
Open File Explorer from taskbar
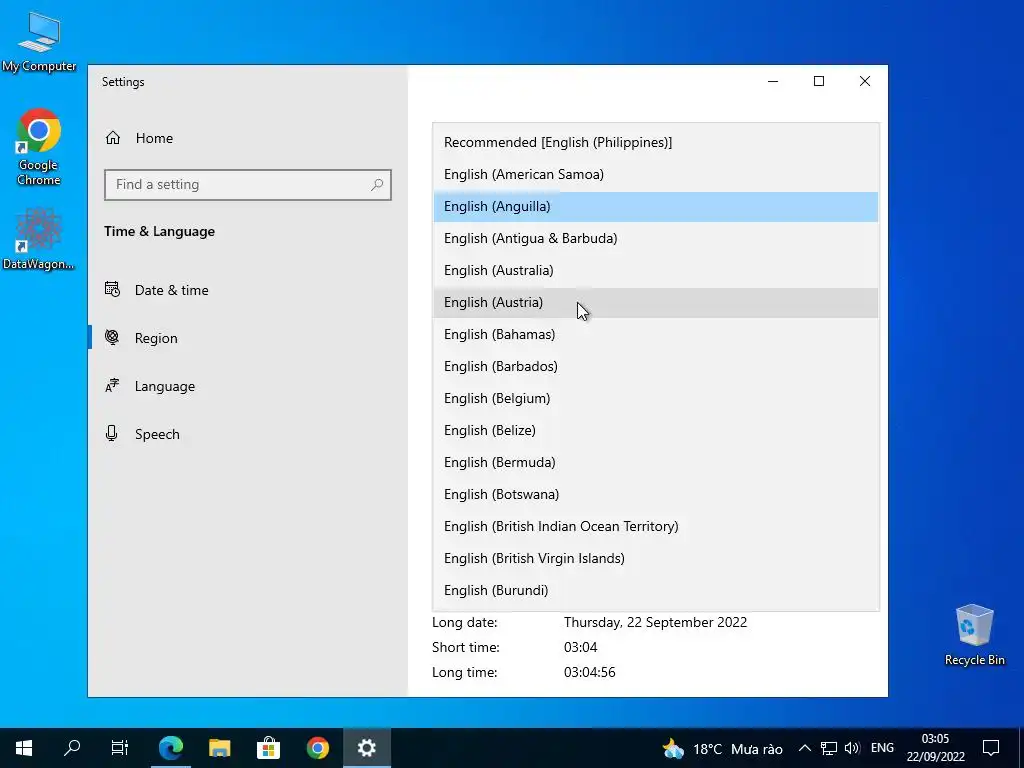click(x=219, y=748)
